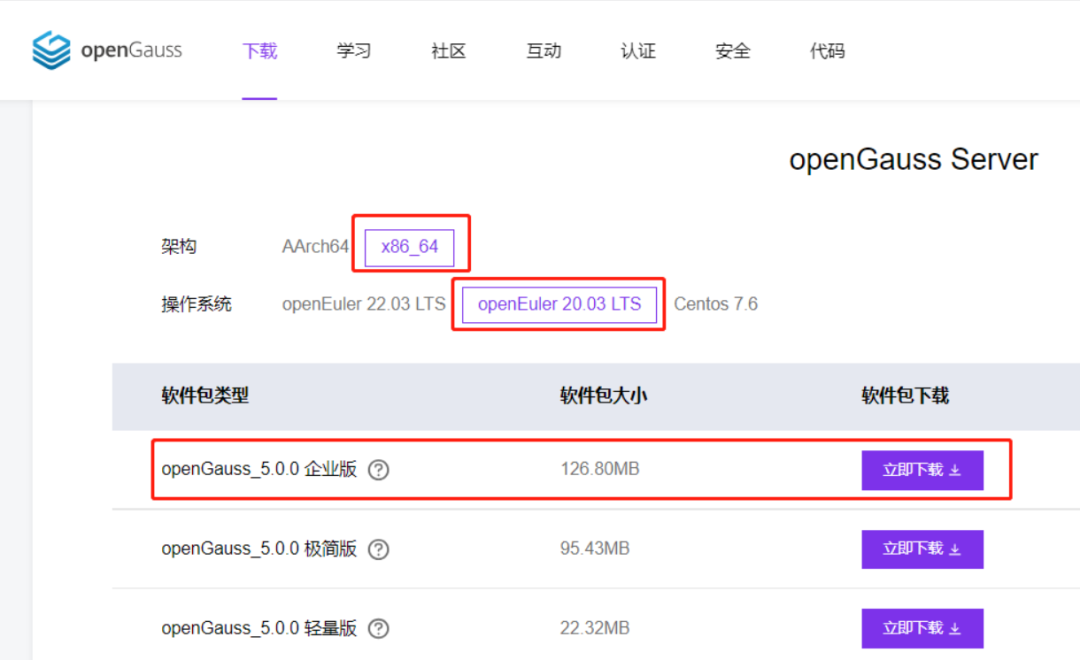Select the AArch64 architecture option

pyautogui.click(x=315, y=247)
